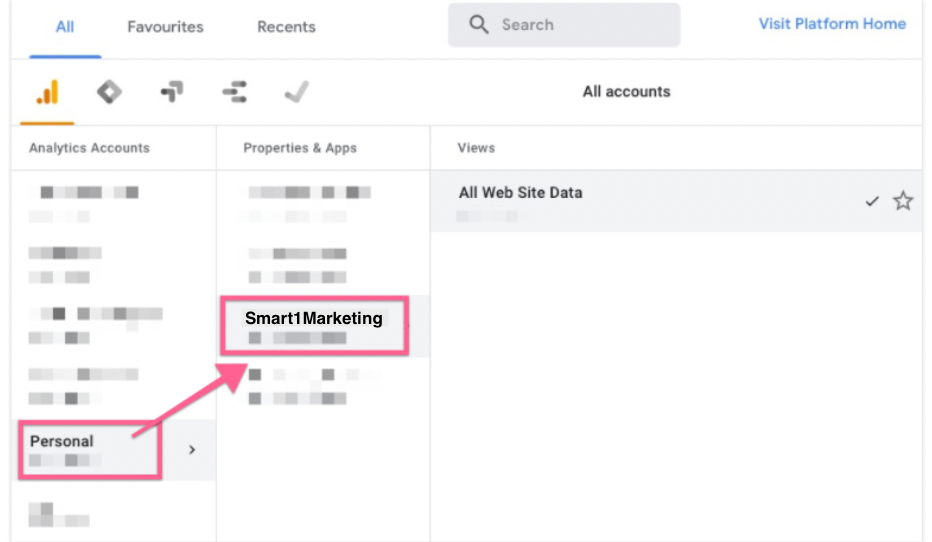Viewport: 932px width, 542px height.
Task: Open the Optimize product icon
Action: click(172, 93)
